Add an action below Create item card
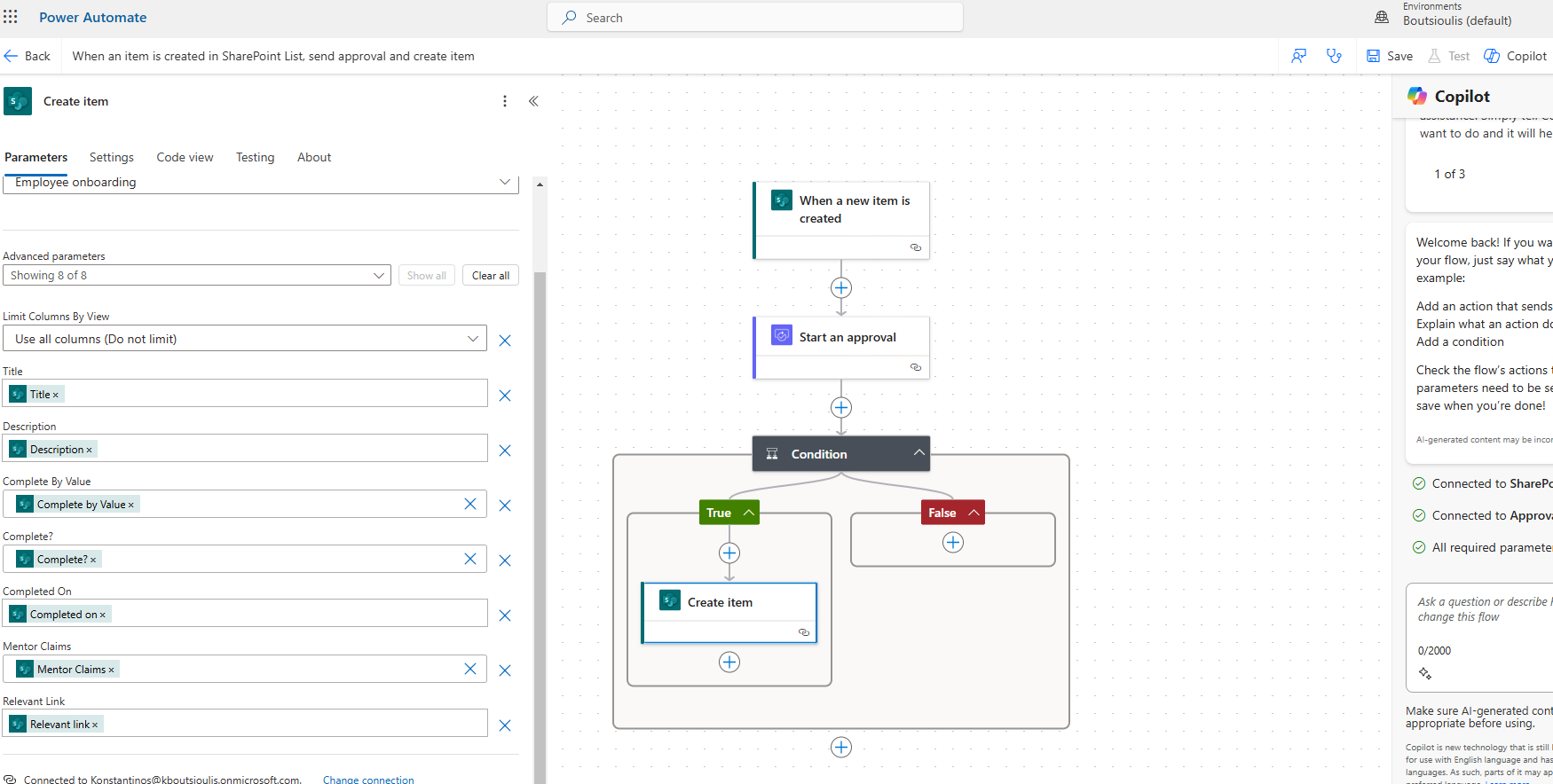Viewport: 1553px width, 784px height. (x=729, y=662)
